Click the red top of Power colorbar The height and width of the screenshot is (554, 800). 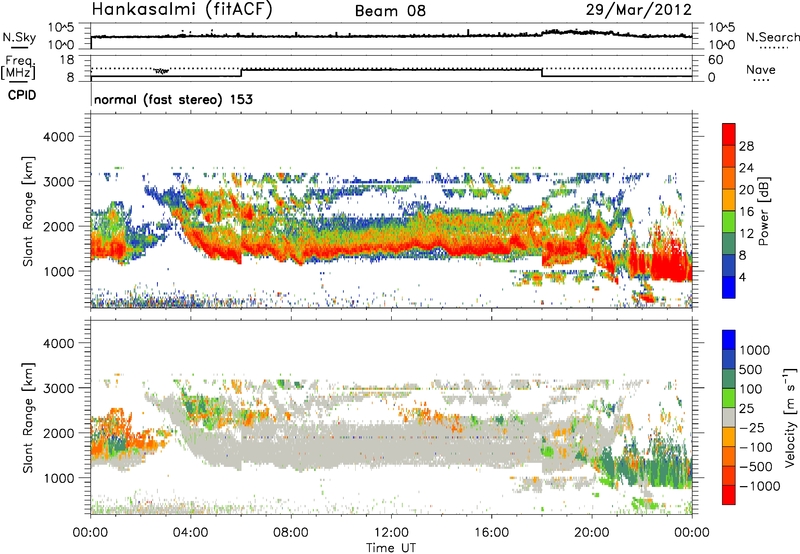[x=729, y=132]
